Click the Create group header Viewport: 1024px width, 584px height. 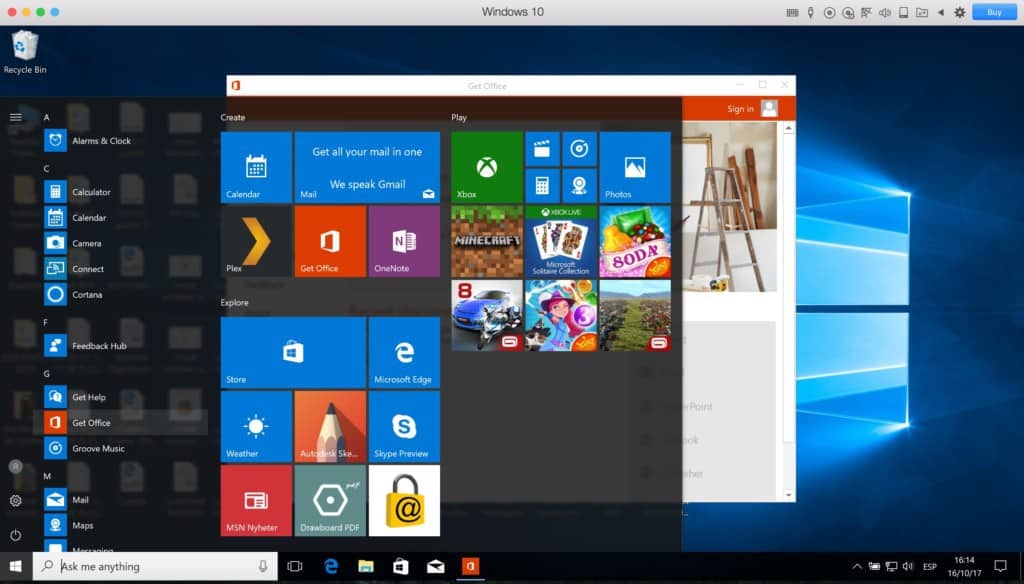tap(232, 118)
